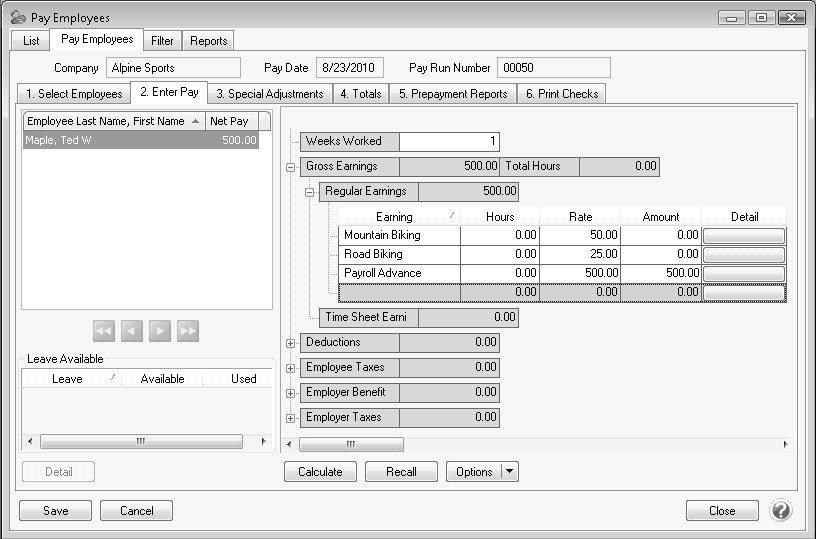Open detail button for Payroll Advance row
Image resolution: width=816 pixels, height=539 pixels.
coord(743,274)
